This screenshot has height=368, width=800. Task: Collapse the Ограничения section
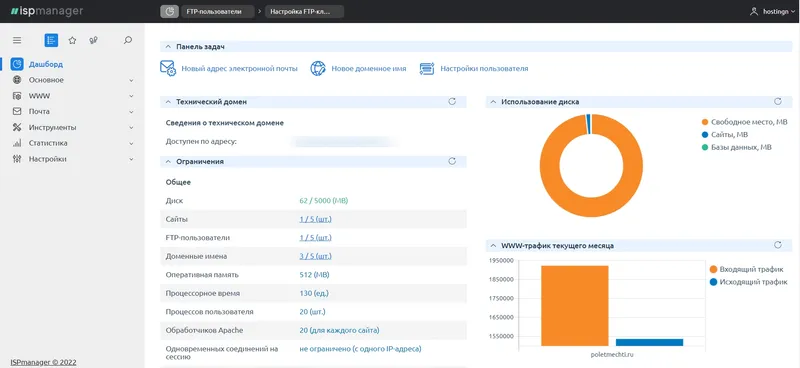168,161
